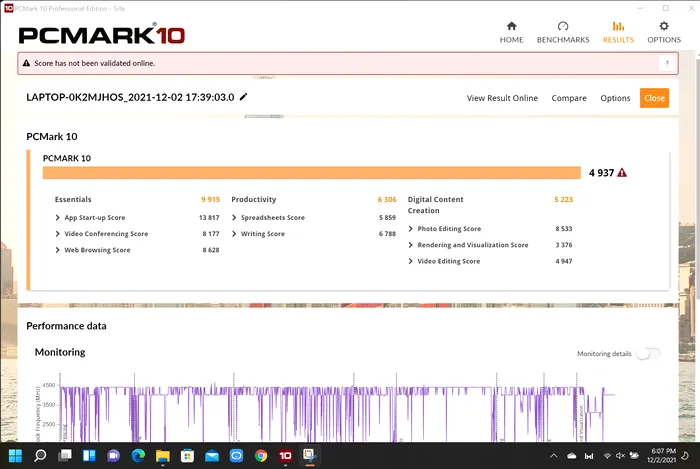Click the PCMARK 10 logo
The image size is (700, 469).
coord(102,35)
